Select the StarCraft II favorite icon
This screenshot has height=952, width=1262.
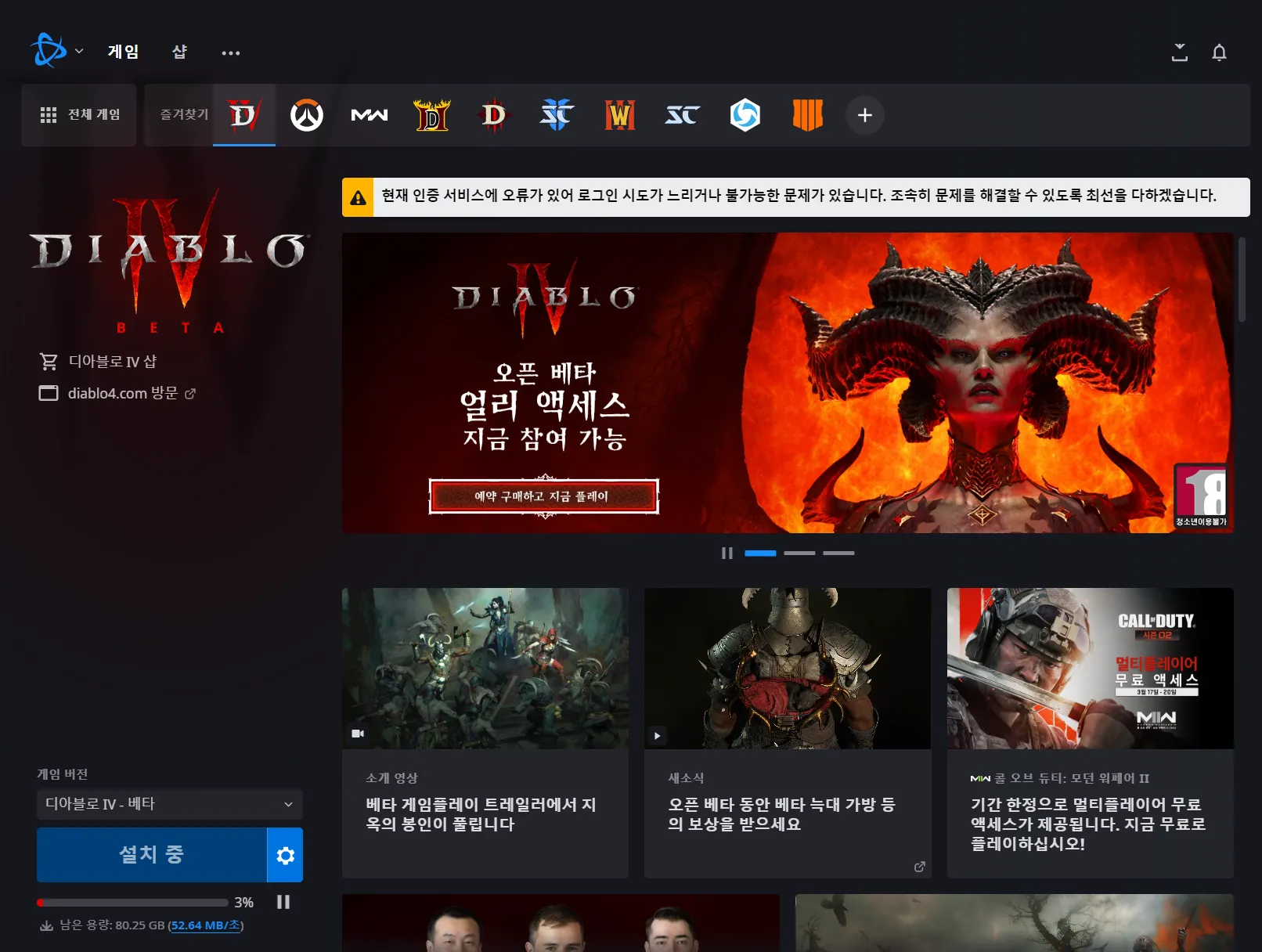557,115
